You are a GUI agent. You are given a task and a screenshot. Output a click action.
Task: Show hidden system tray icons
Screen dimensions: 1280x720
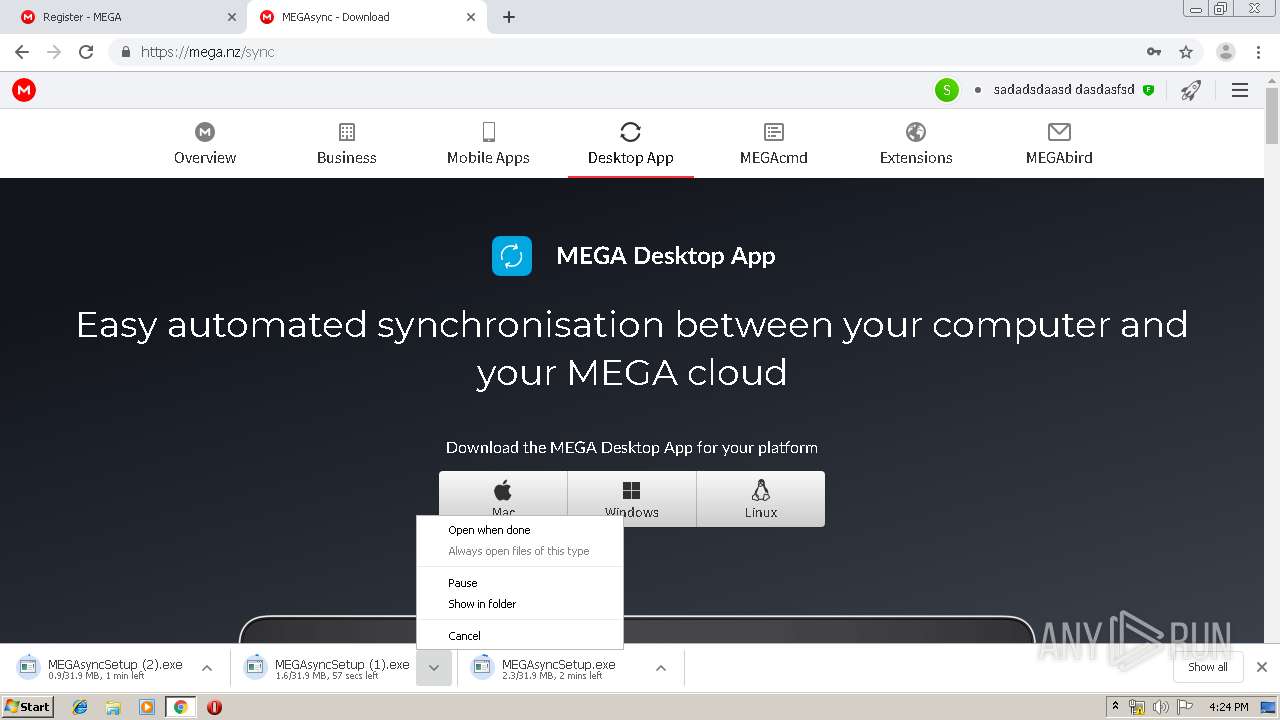[x=1116, y=707]
